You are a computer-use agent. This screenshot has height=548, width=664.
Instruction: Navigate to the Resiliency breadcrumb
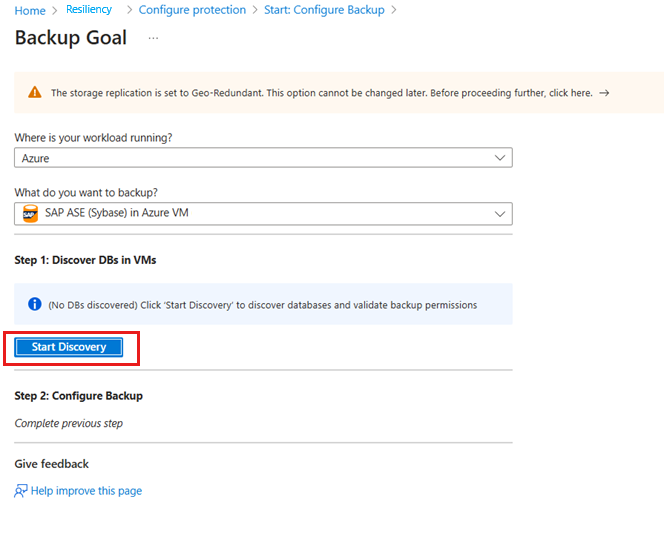(x=89, y=10)
